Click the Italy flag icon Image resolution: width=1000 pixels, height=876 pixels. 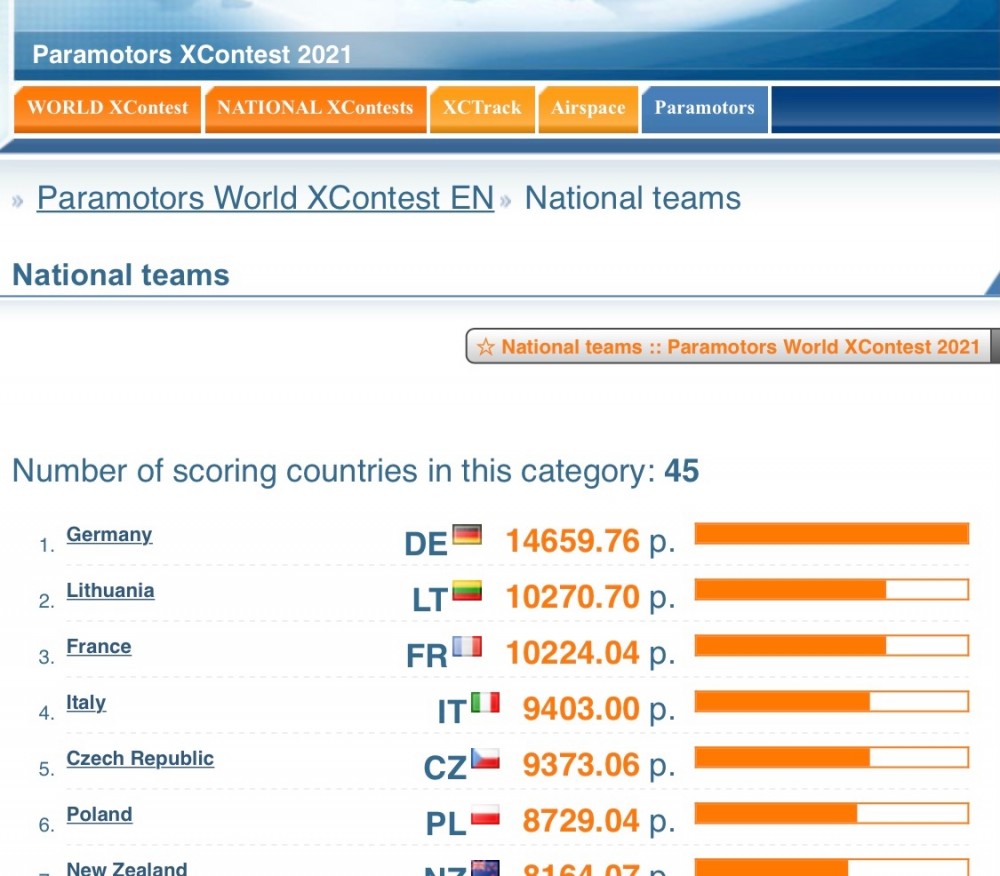485,703
